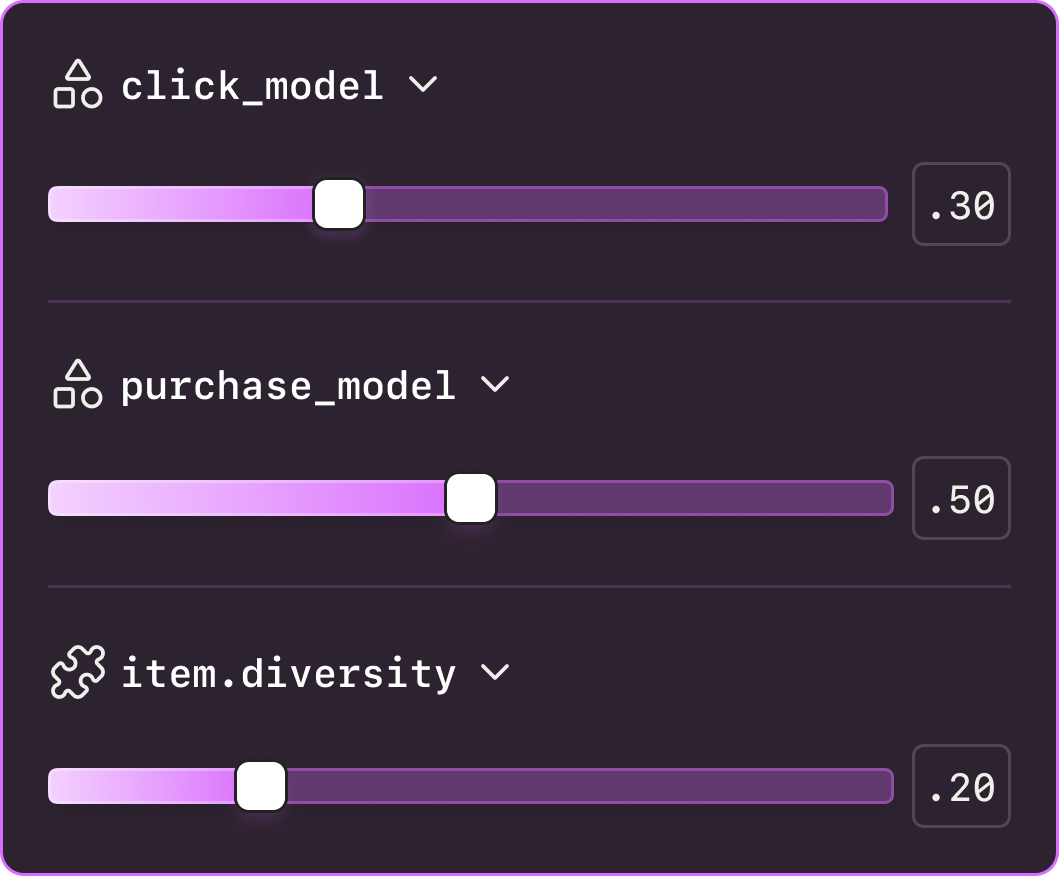Select the purchase_model label text

pyautogui.click(x=288, y=386)
